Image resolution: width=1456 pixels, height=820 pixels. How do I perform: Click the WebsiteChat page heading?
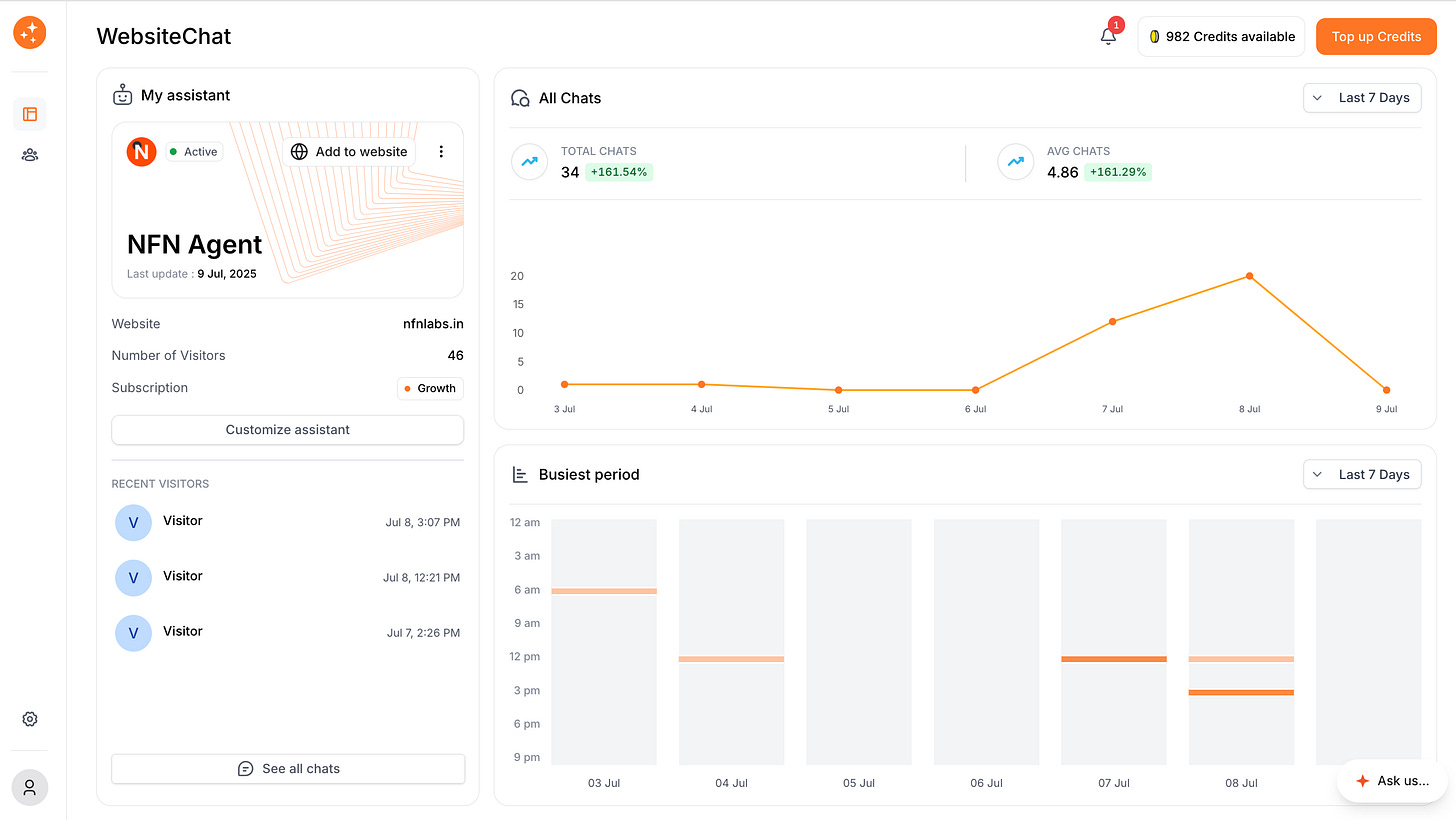point(164,37)
